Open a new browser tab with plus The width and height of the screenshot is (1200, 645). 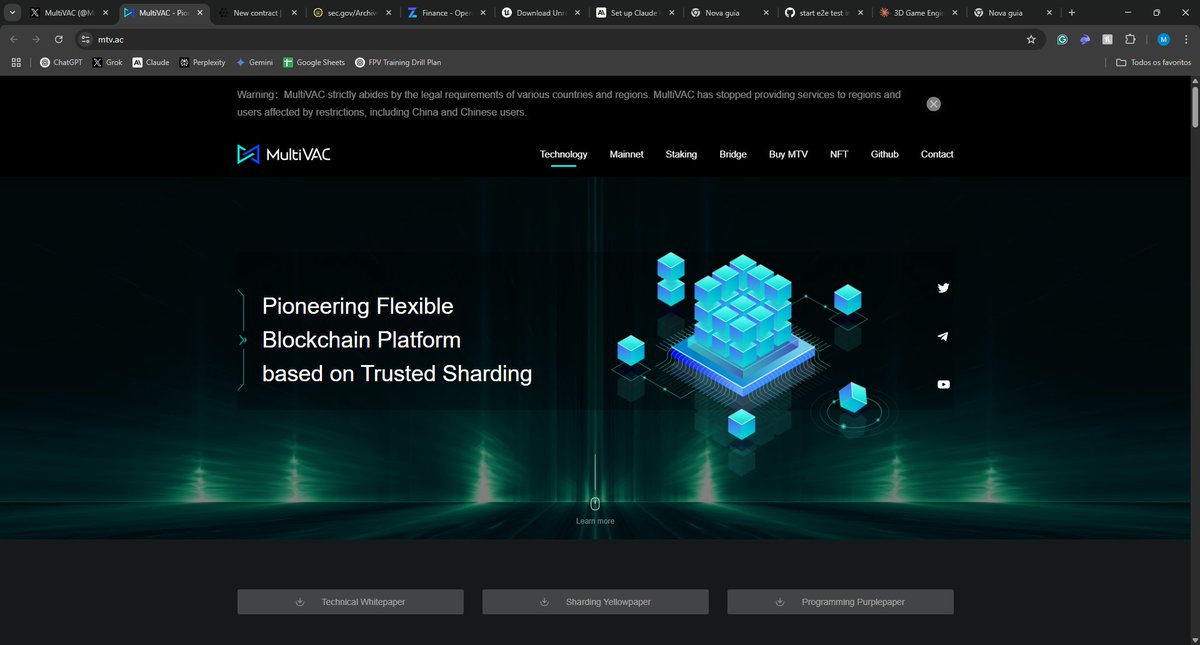[1072, 13]
